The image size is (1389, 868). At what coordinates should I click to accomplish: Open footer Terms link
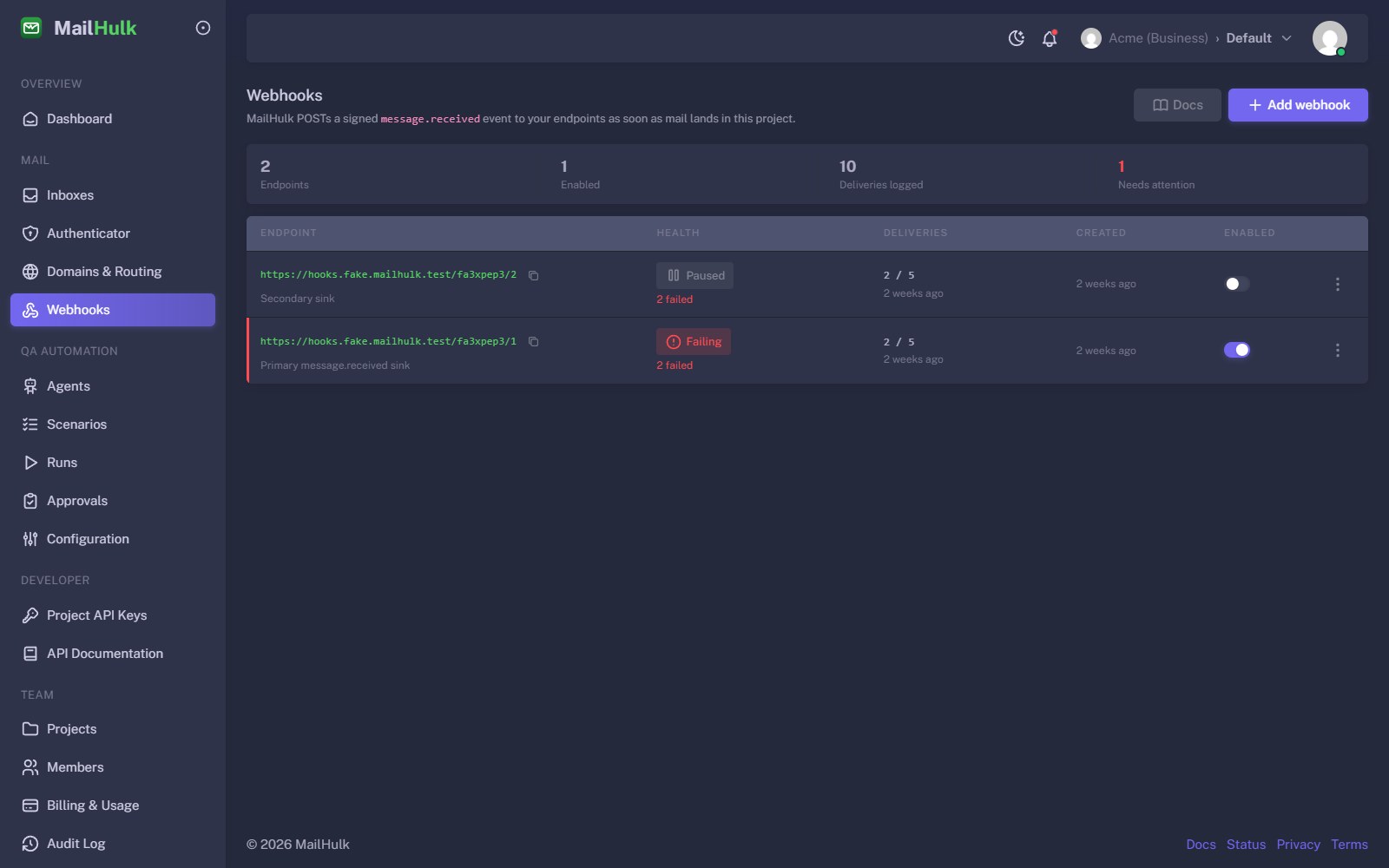click(1349, 845)
